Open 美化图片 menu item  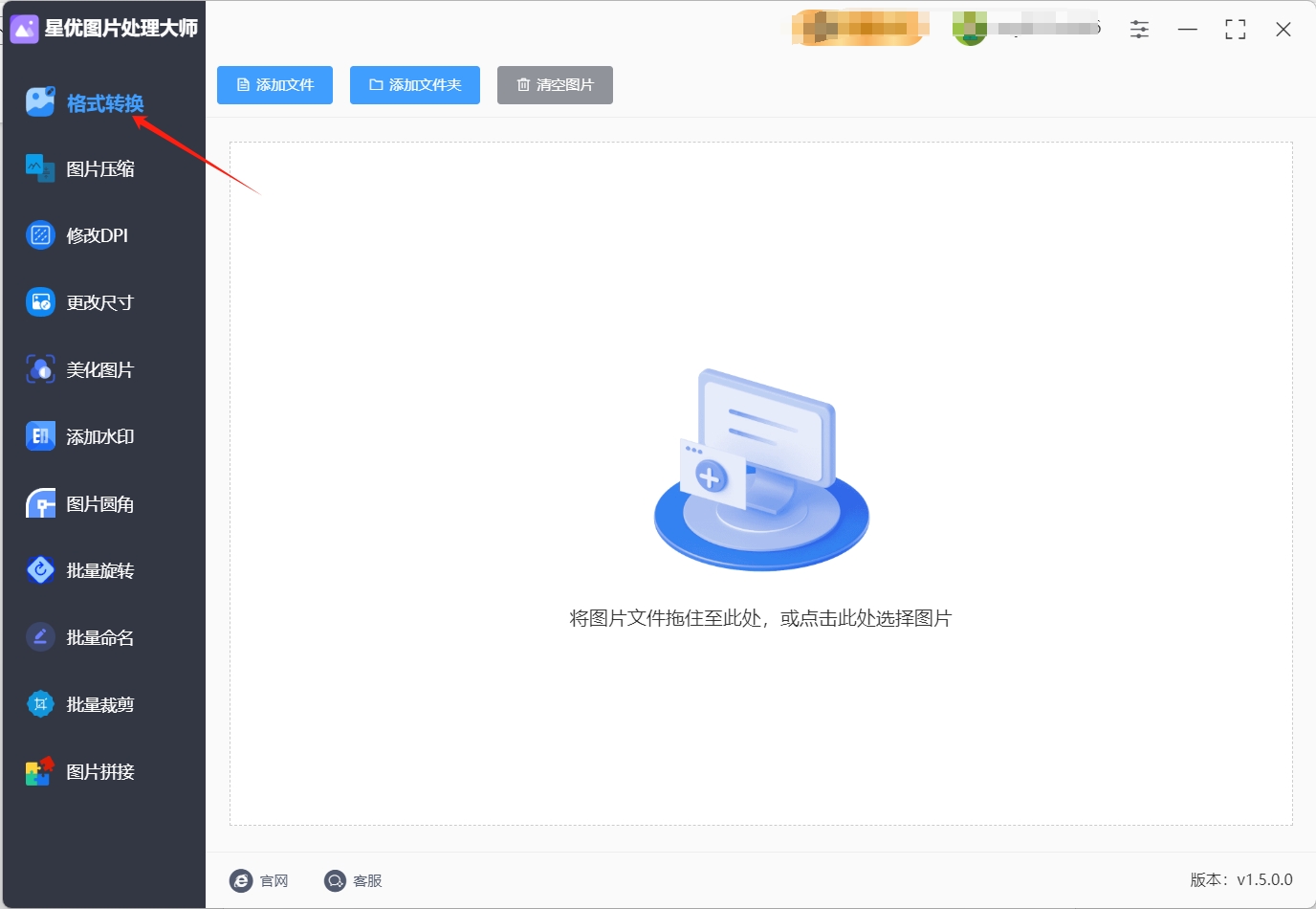tap(100, 370)
